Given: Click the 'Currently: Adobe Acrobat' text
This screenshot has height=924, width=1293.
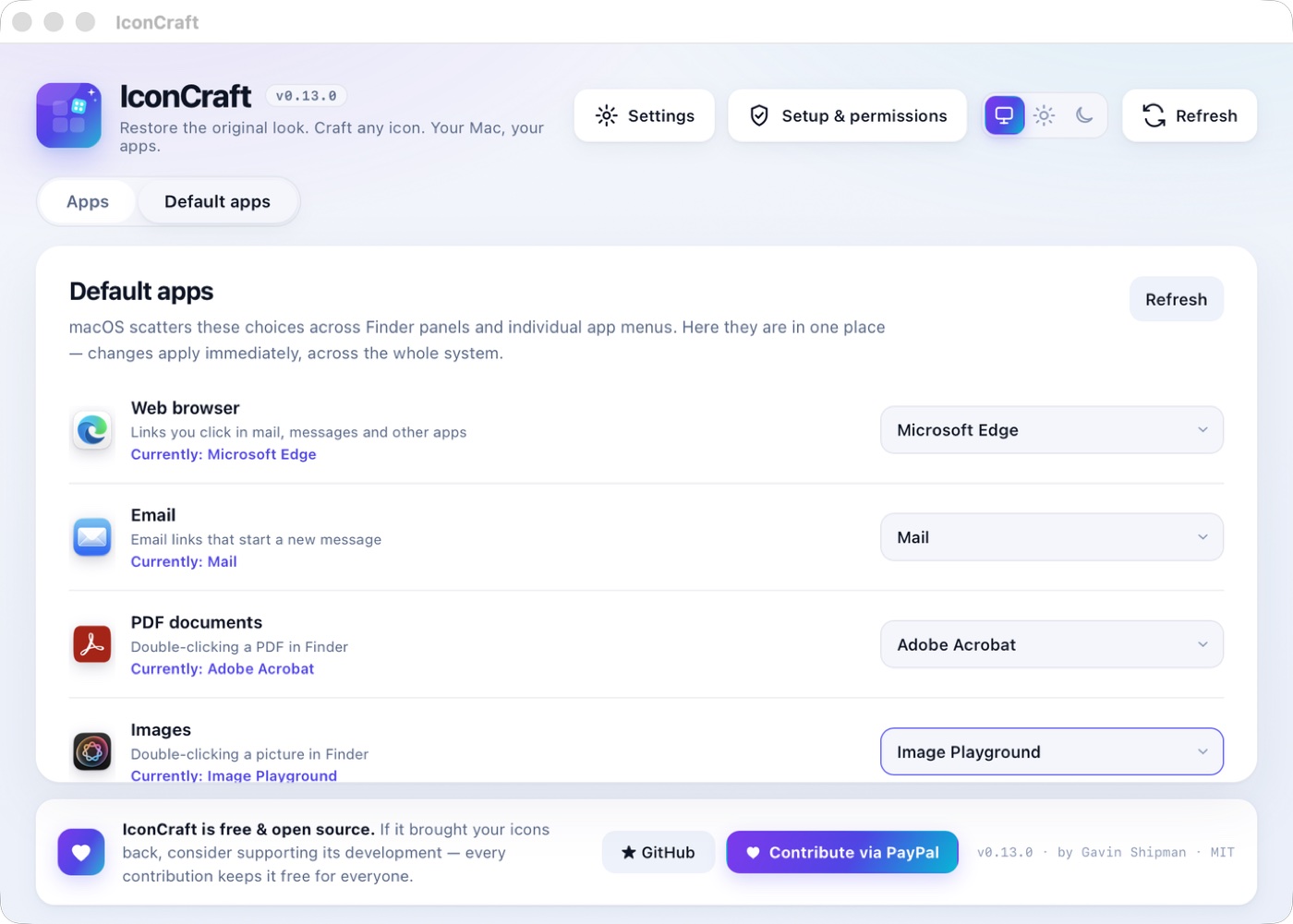Looking at the screenshot, I should [x=223, y=668].
